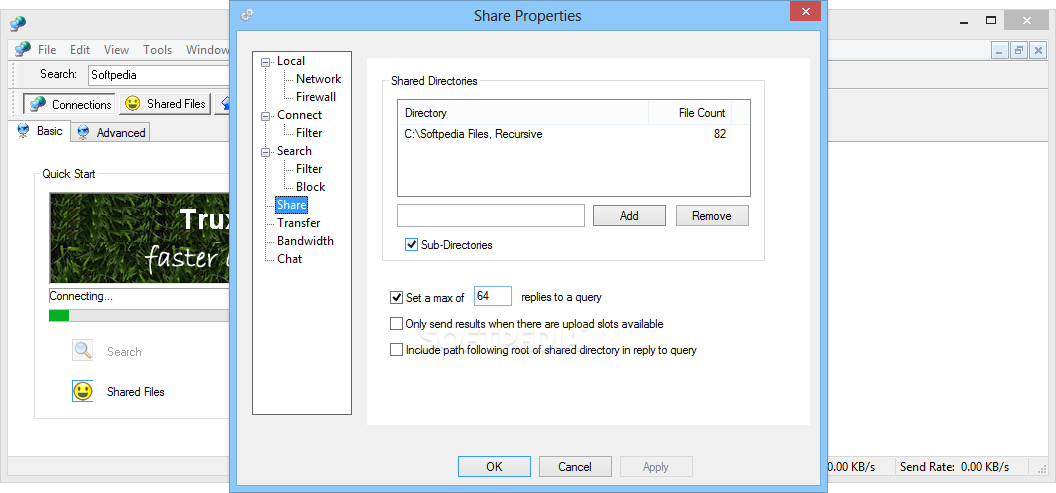Enable Include path following root checkbox
This screenshot has width=1056, height=493.
397,350
